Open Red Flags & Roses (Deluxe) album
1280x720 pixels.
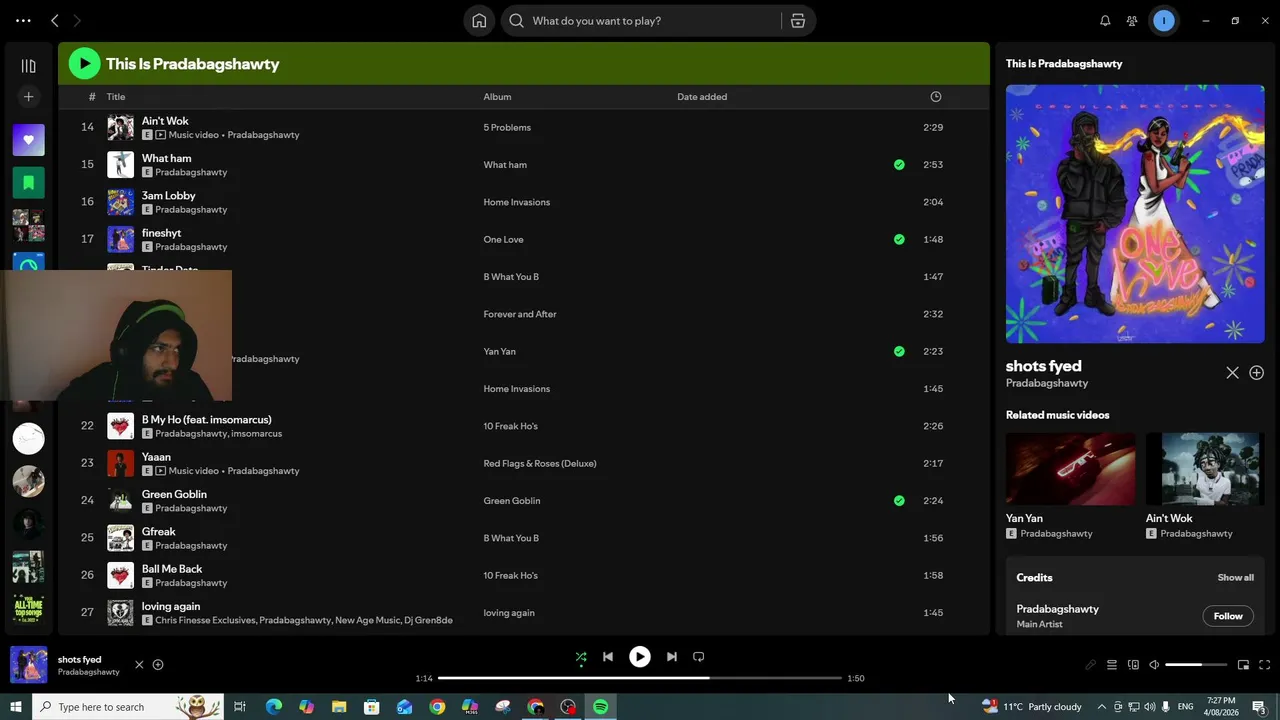click(x=540, y=464)
